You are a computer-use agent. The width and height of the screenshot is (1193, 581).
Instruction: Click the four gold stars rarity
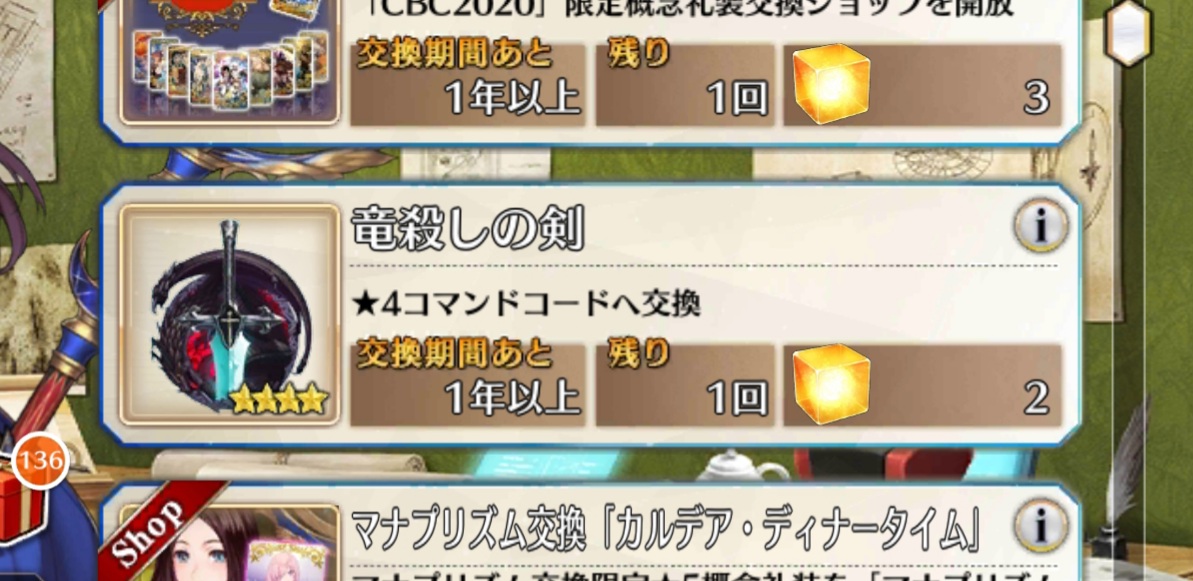pos(278,398)
